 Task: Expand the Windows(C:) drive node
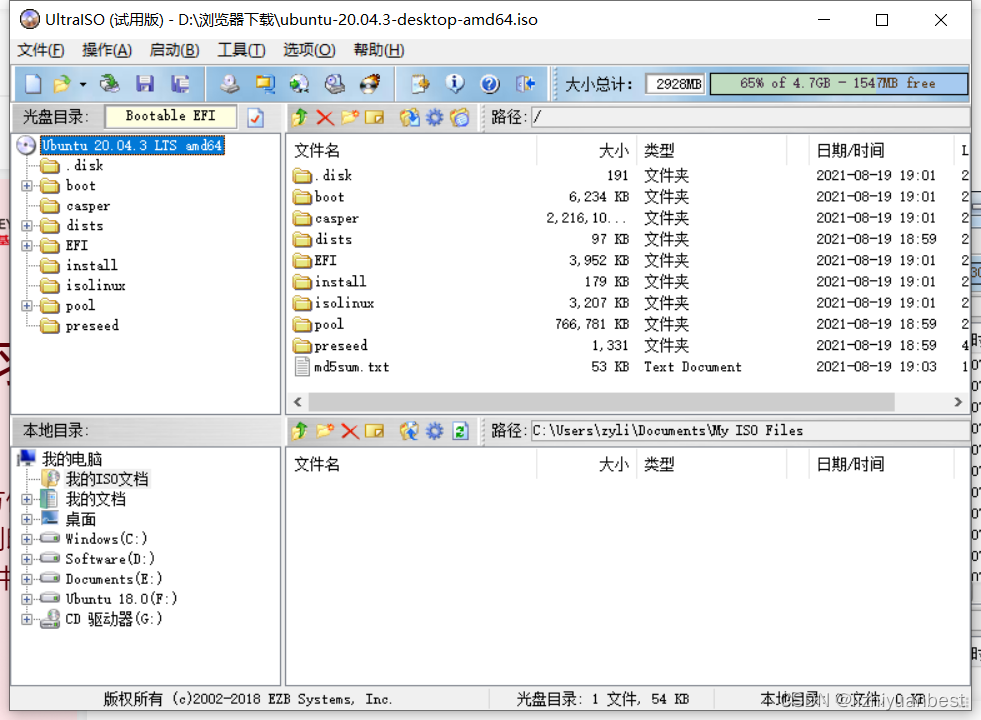pyautogui.click(x=27, y=539)
